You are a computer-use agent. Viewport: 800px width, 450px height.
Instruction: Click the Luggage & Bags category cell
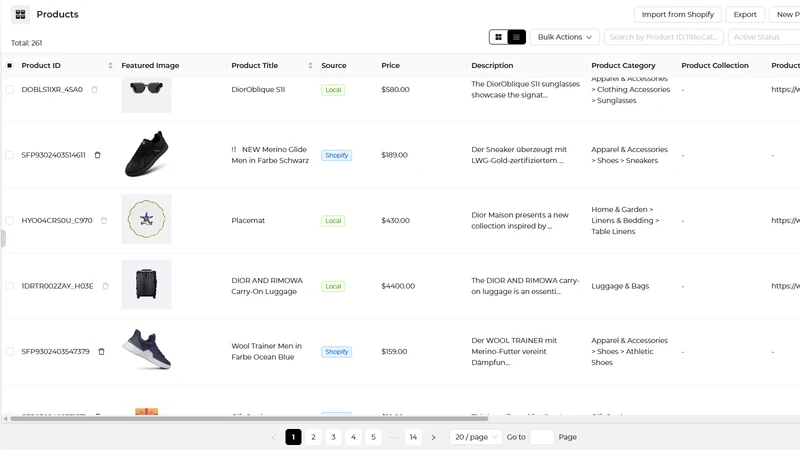[620, 286]
